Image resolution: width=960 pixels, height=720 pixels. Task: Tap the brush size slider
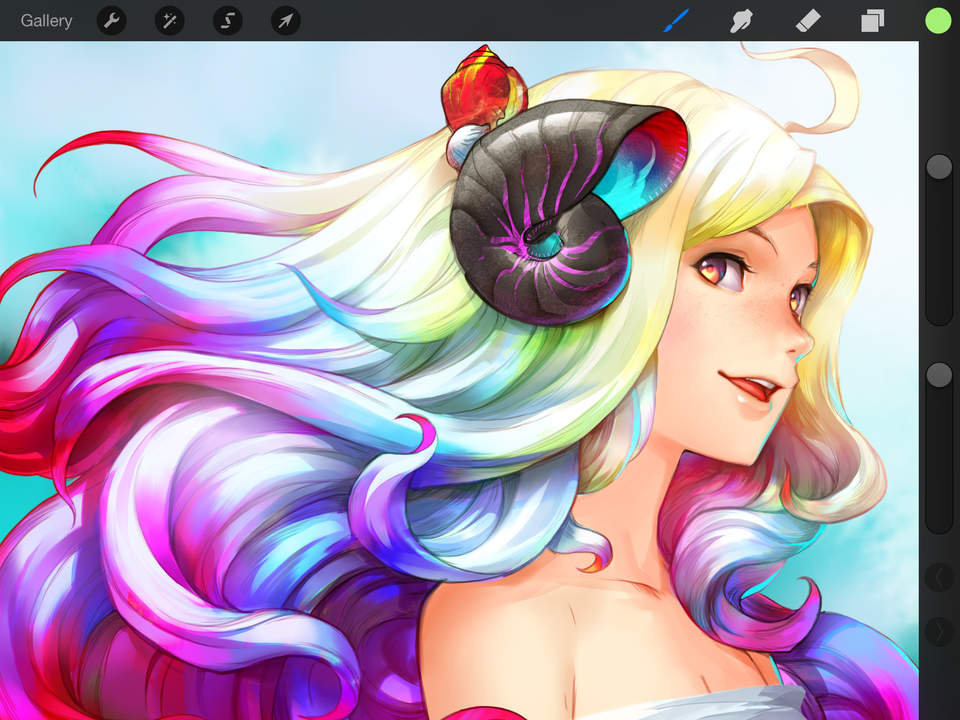[938, 167]
